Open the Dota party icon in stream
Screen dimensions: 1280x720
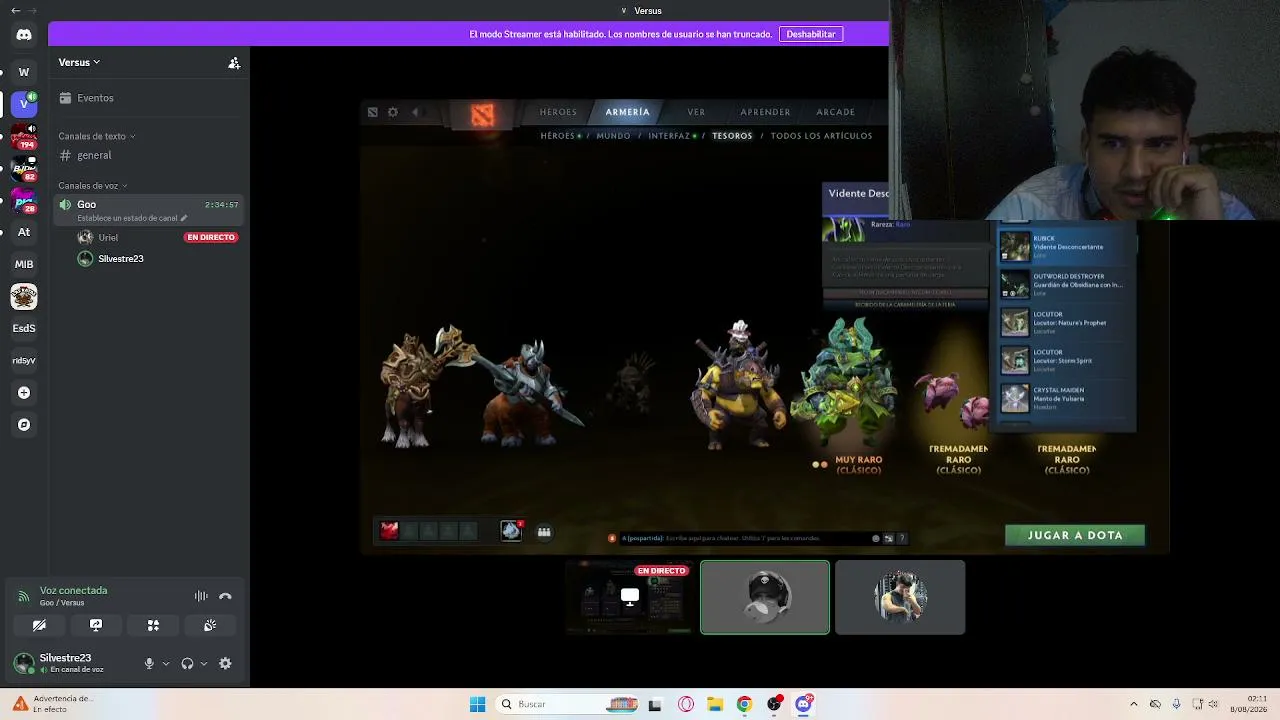point(544,532)
